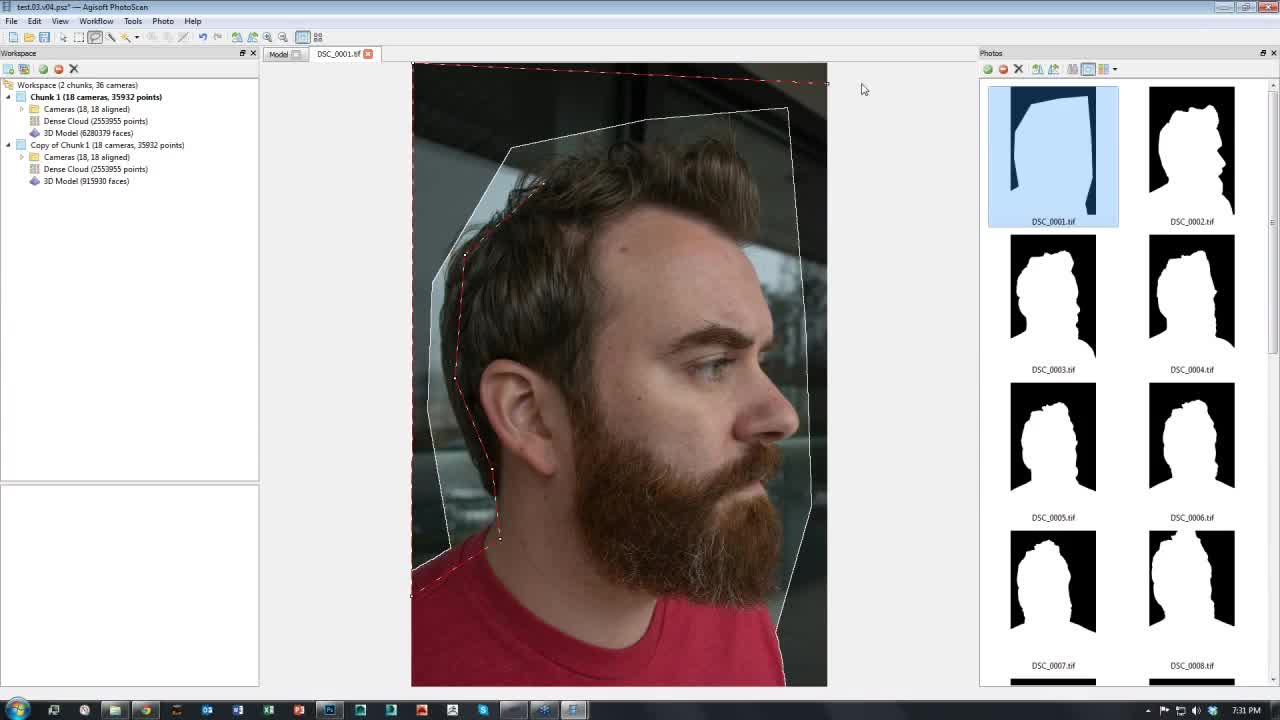This screenshot has height=720, width=1280.
Task: Enable items with green Workspace button
Action: [43, 69]
